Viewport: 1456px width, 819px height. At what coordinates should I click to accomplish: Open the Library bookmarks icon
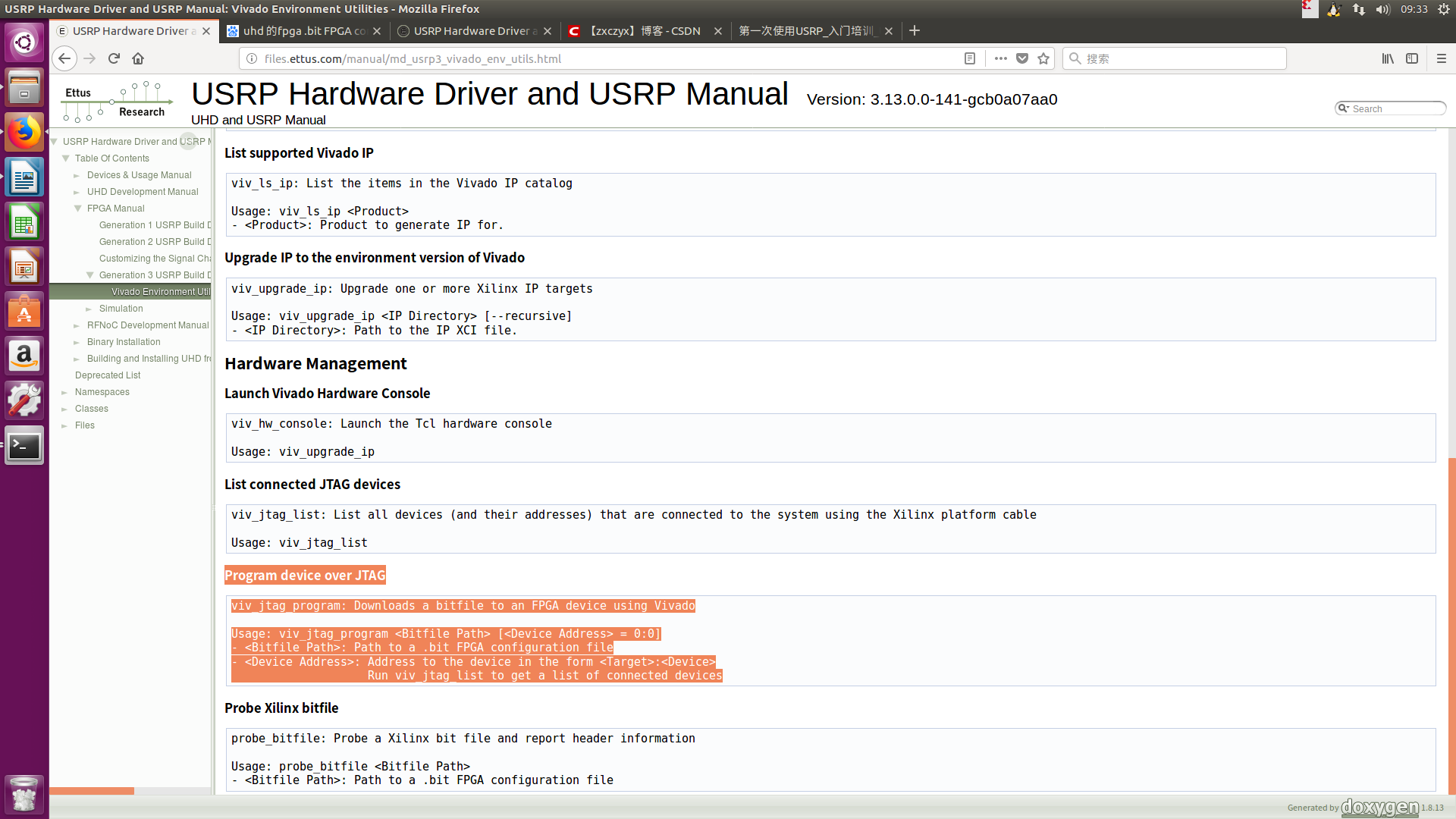coord(1388,58)
